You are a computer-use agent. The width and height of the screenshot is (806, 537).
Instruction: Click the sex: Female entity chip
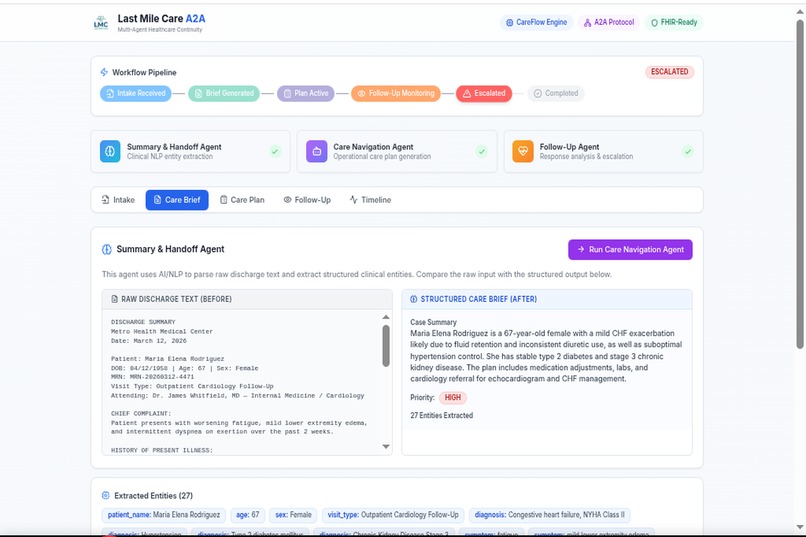pyautogui.click(x=294, y=515)
